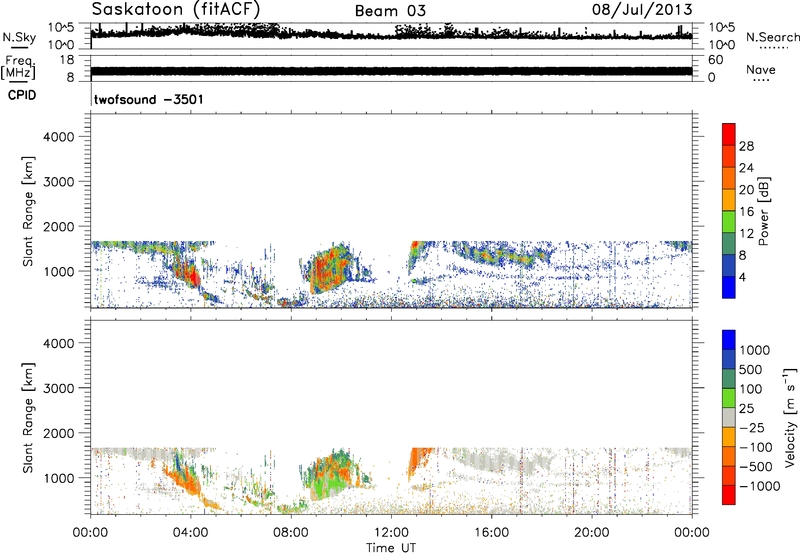Click the black frequency band in Freq. panel
The width and height of the screenshot is (800, 554).
[x=391, y=71]
